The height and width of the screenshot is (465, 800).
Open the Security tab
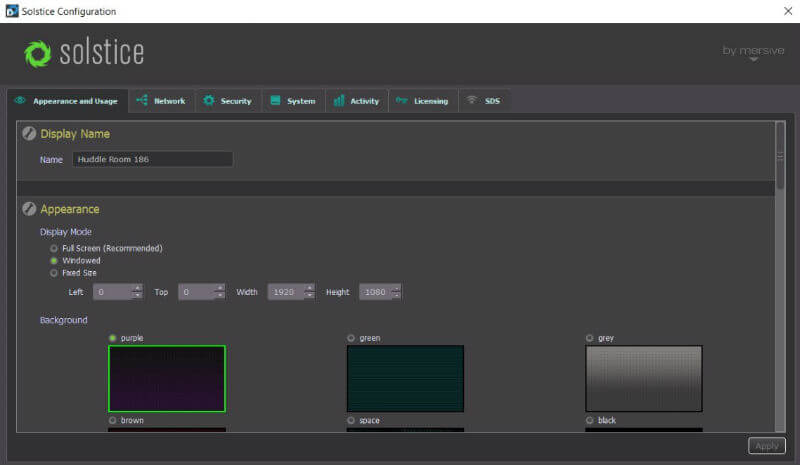tap(228, 101)
